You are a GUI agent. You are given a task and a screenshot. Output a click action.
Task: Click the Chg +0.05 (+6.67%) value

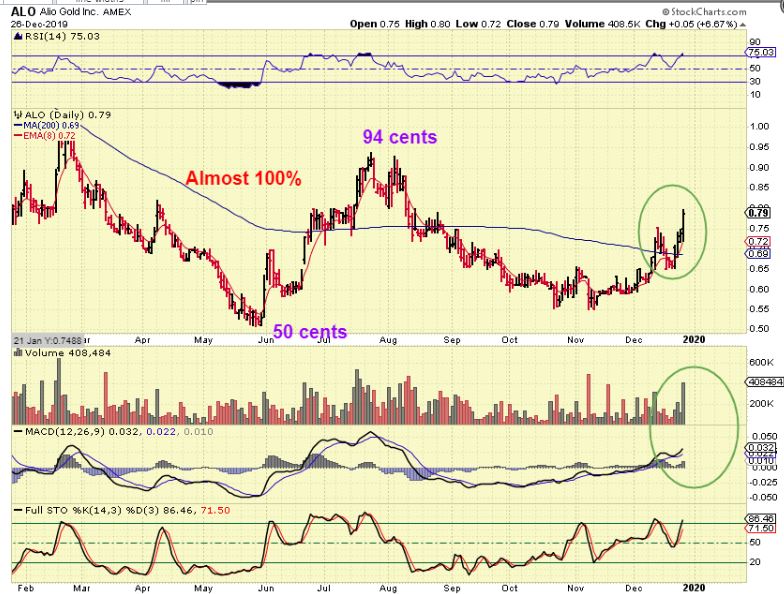(x=691, y=24)
